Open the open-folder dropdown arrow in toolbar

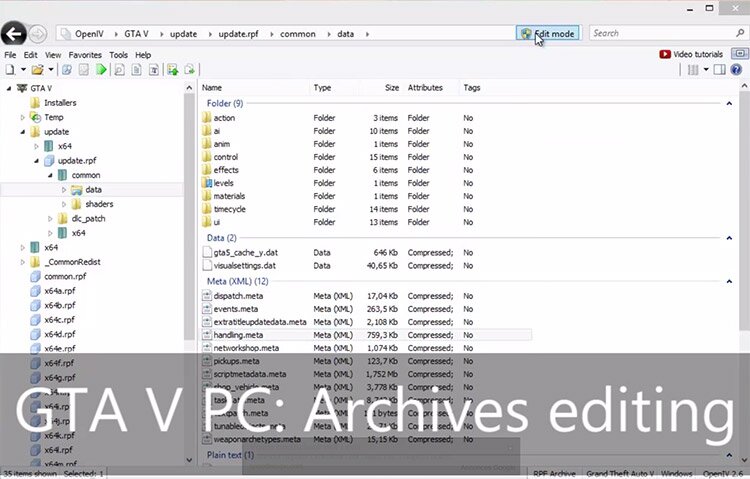[x=50, y=70]
